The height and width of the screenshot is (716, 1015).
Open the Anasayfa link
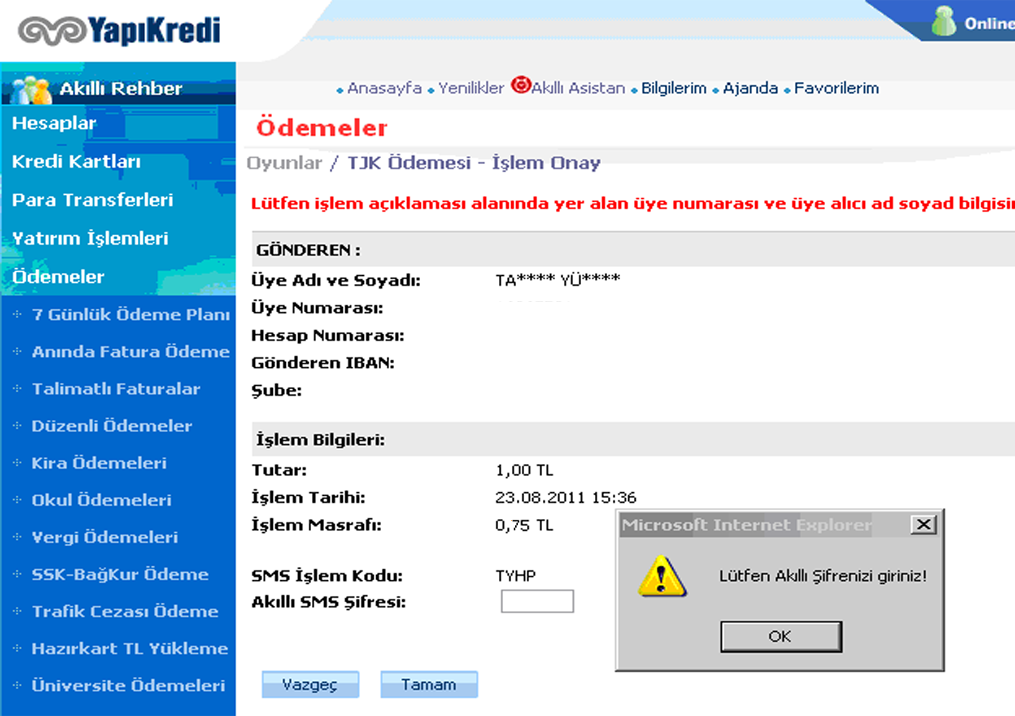tap(385, 88)
